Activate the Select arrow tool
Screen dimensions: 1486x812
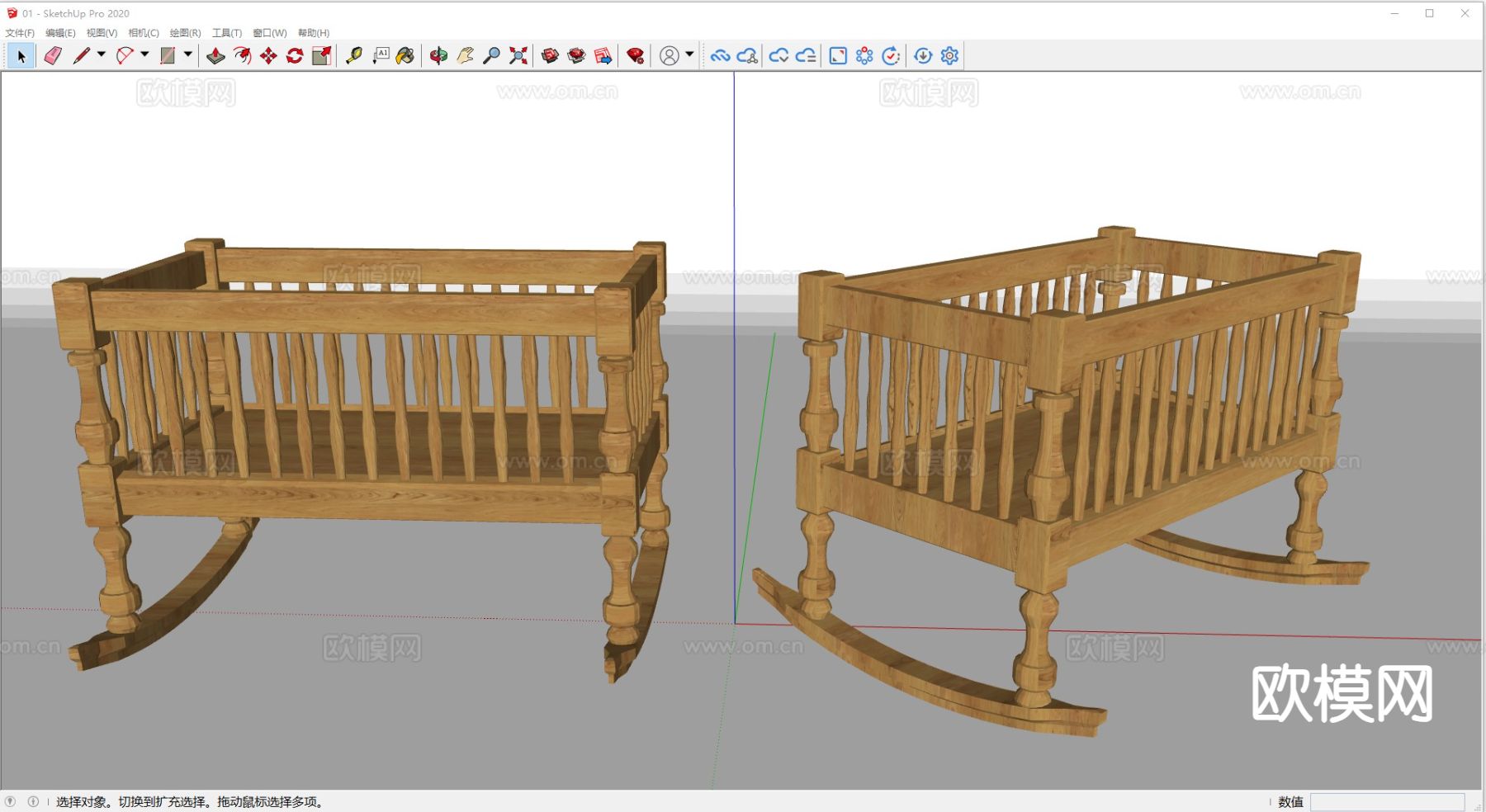(x=21, y=56)
